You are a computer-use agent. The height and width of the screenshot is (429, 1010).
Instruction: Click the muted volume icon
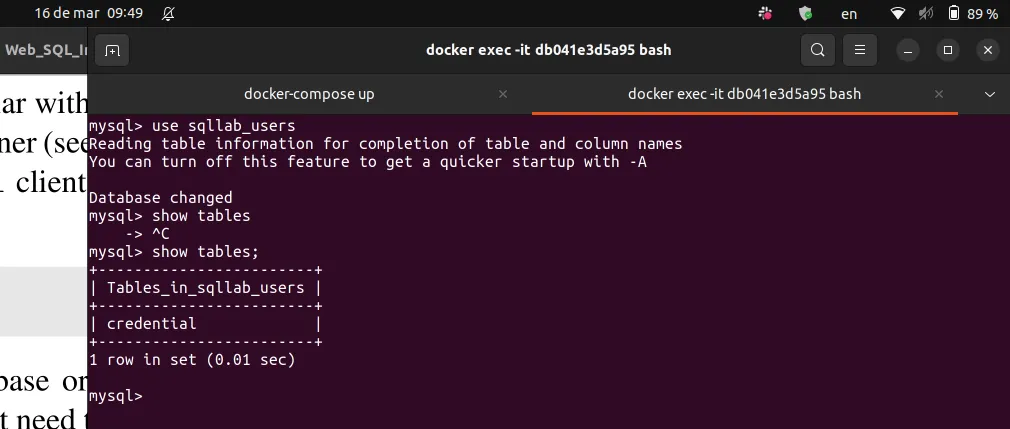[926, 14]
